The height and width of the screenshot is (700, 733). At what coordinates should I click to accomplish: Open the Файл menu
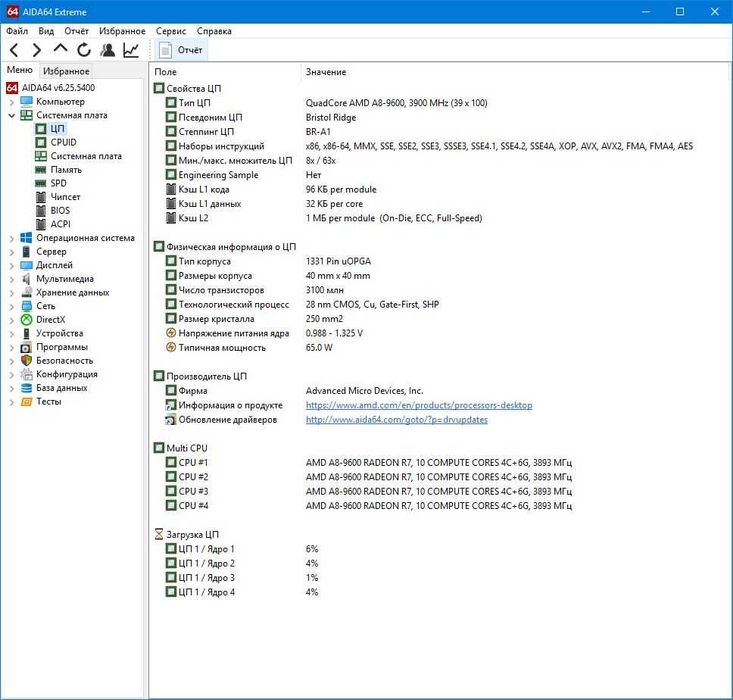click(x=17, y=31)
